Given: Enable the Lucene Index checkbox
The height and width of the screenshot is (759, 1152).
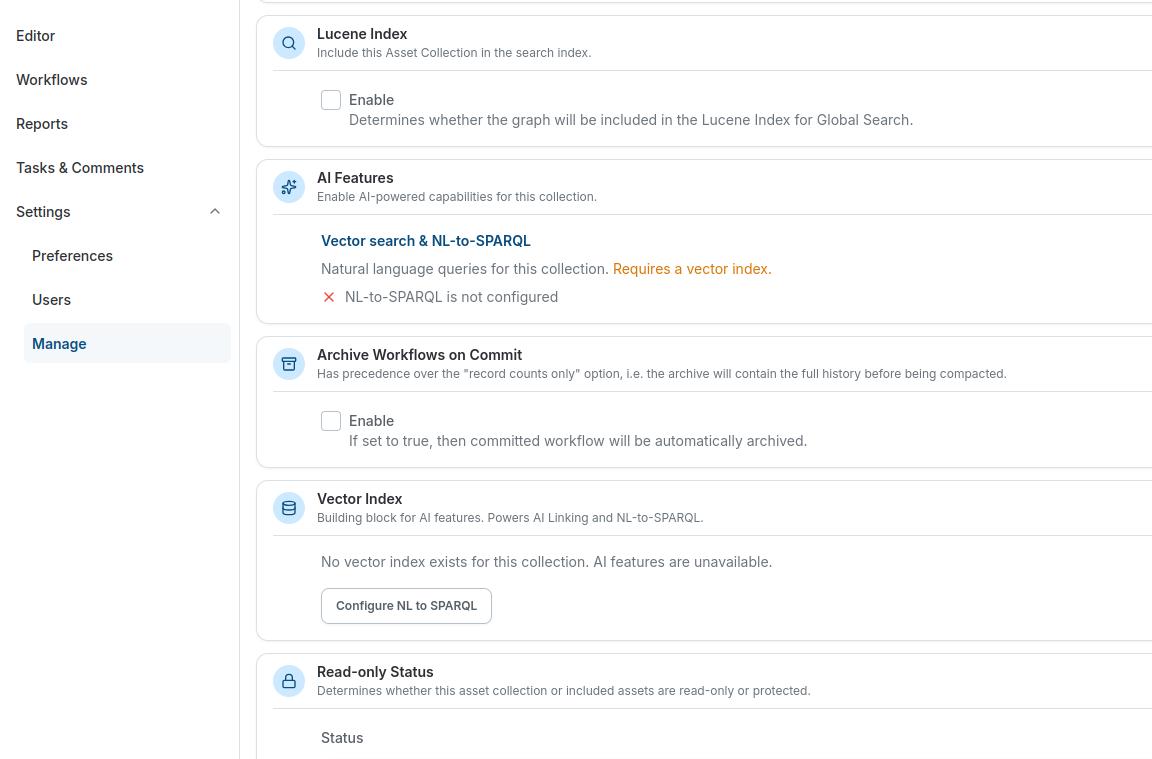Looking at the screenshot, I should [x=331, y=100].
